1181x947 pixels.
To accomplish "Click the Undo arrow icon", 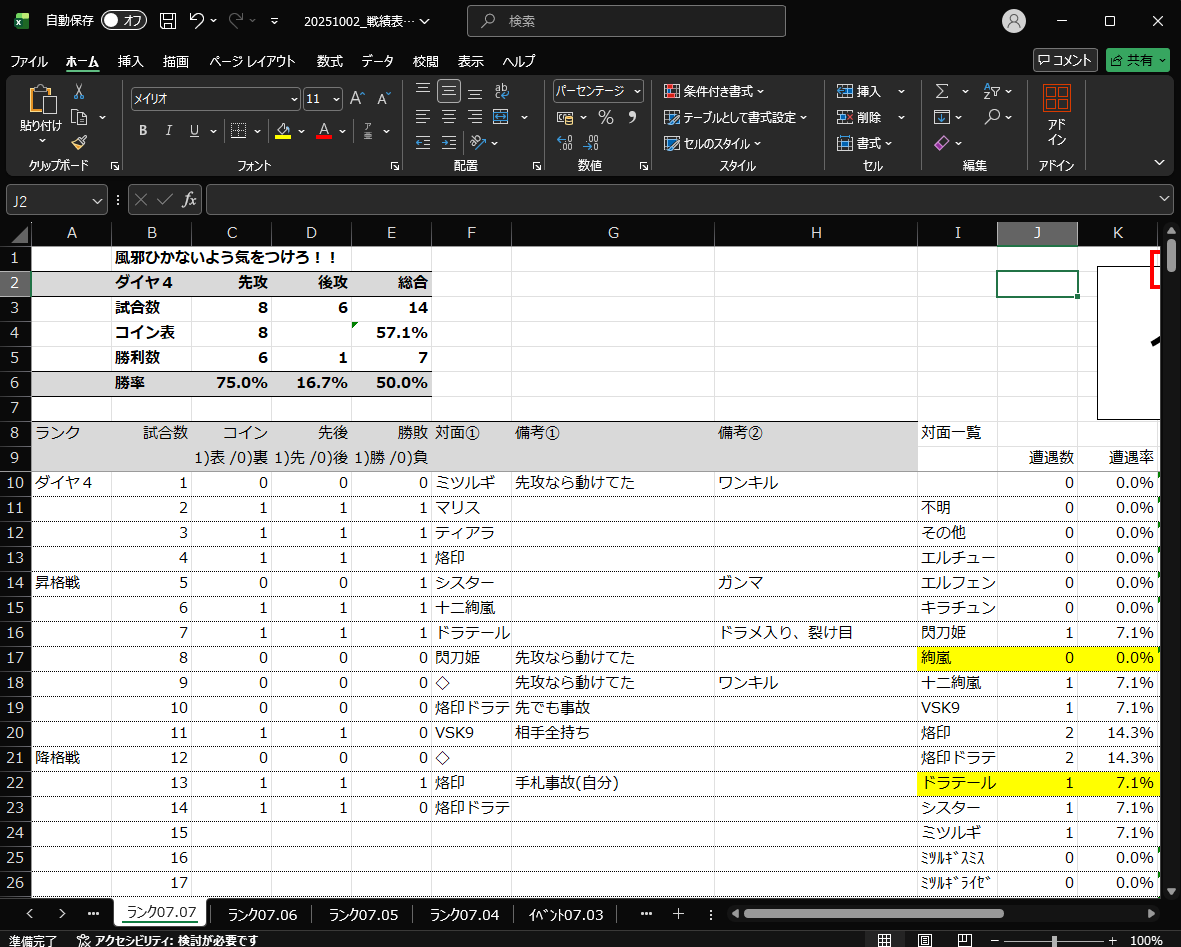I will click(197, 21).
